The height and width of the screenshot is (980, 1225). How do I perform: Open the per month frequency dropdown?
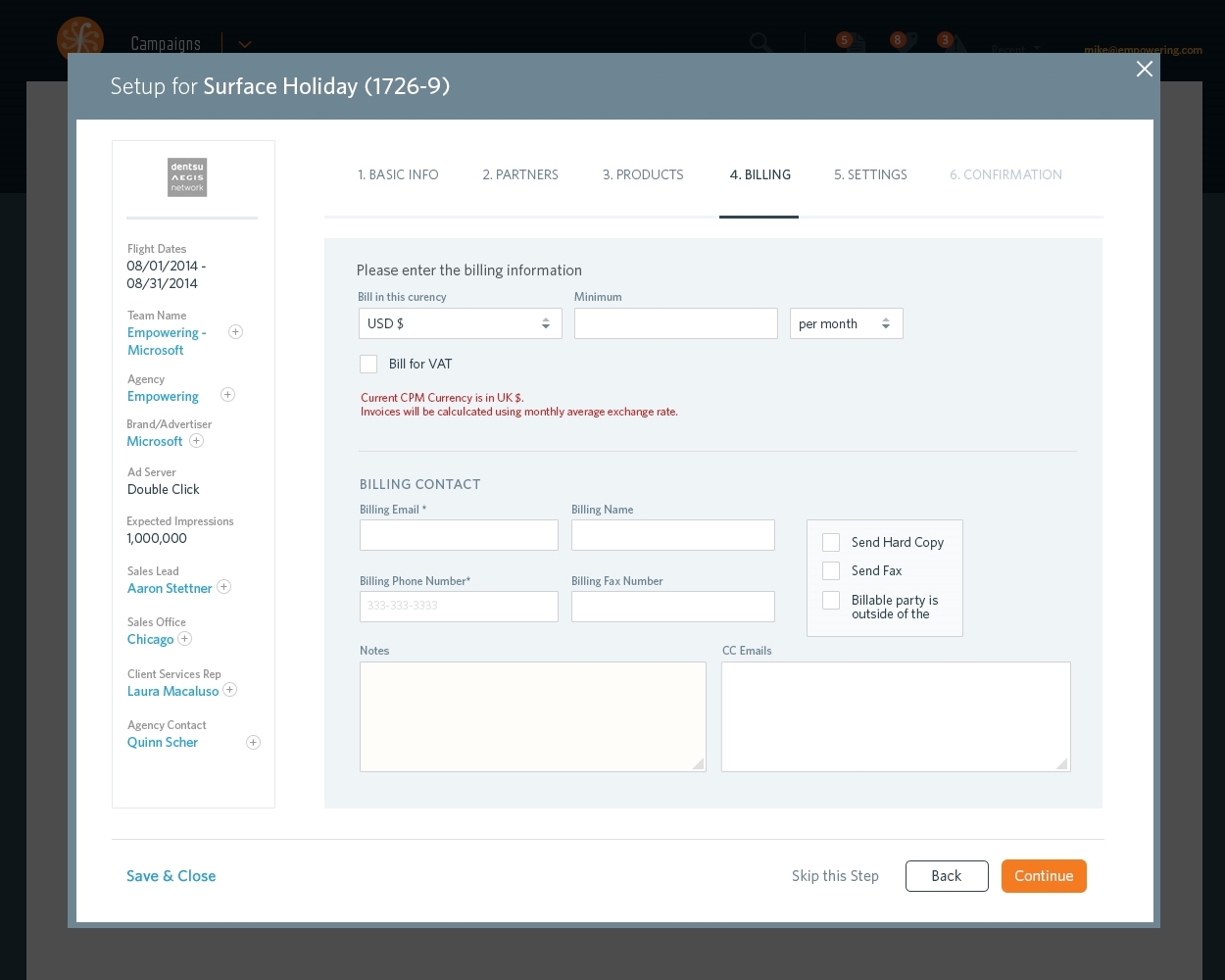click(x=846, y=322)
